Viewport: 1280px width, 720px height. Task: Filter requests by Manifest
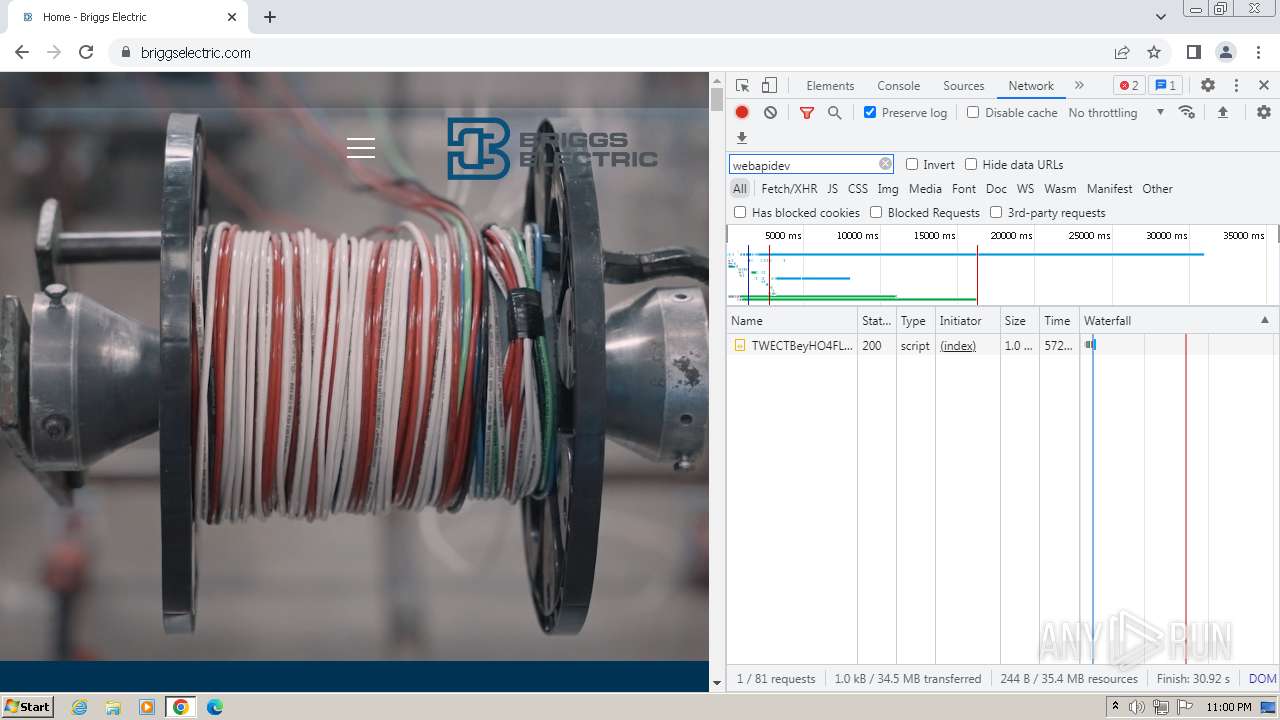point(1110,188)
